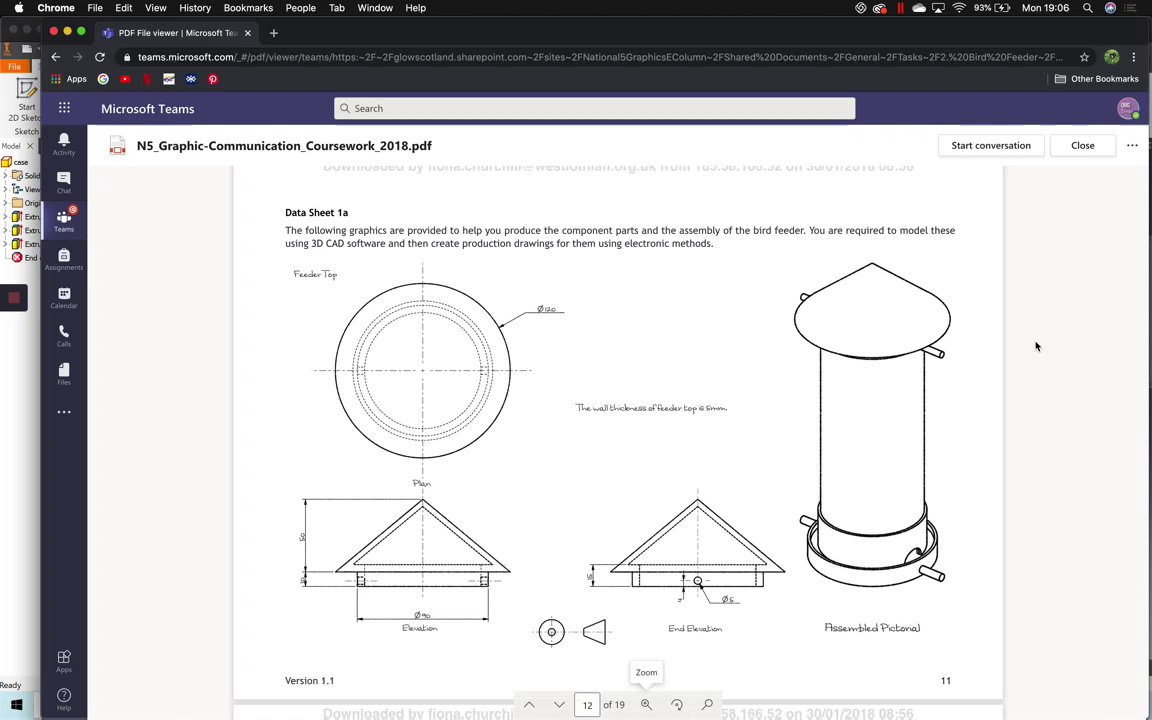
Task: Open Apps store in Teams sidebar
Action: 64,661
